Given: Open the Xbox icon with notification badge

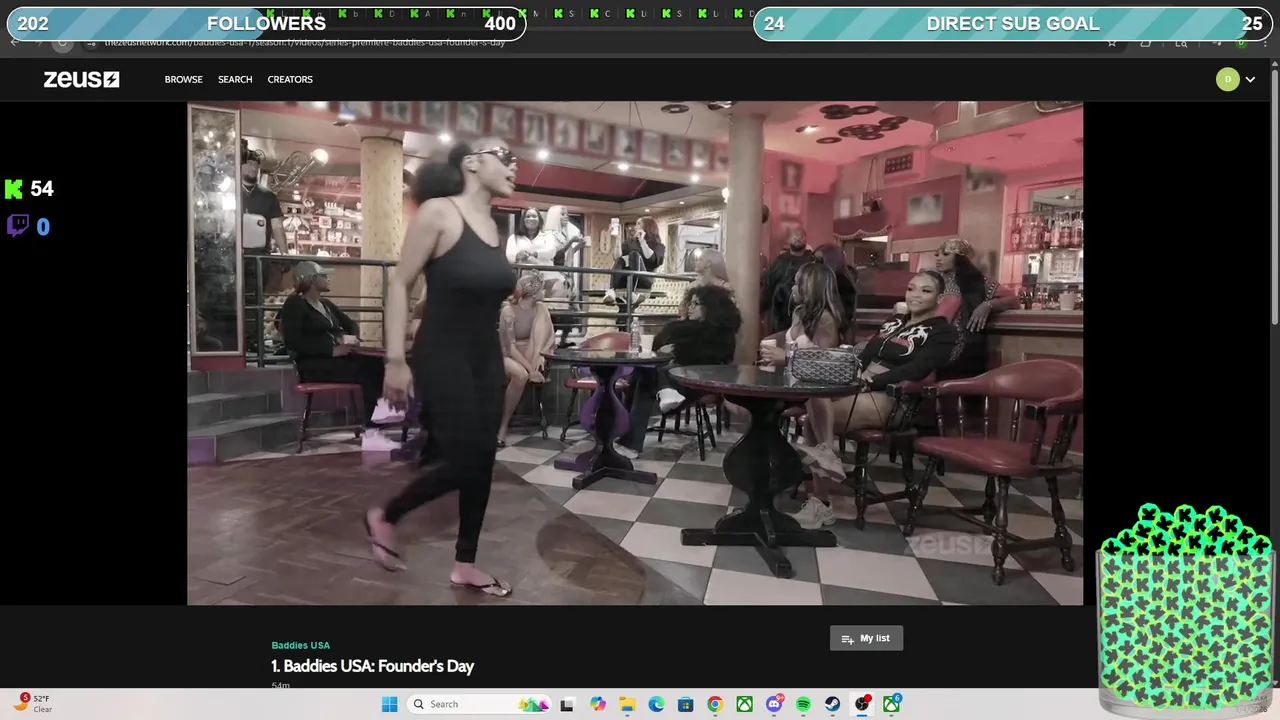Looking at the screenshot, I should pyautogui.click(x=891, y=704).
